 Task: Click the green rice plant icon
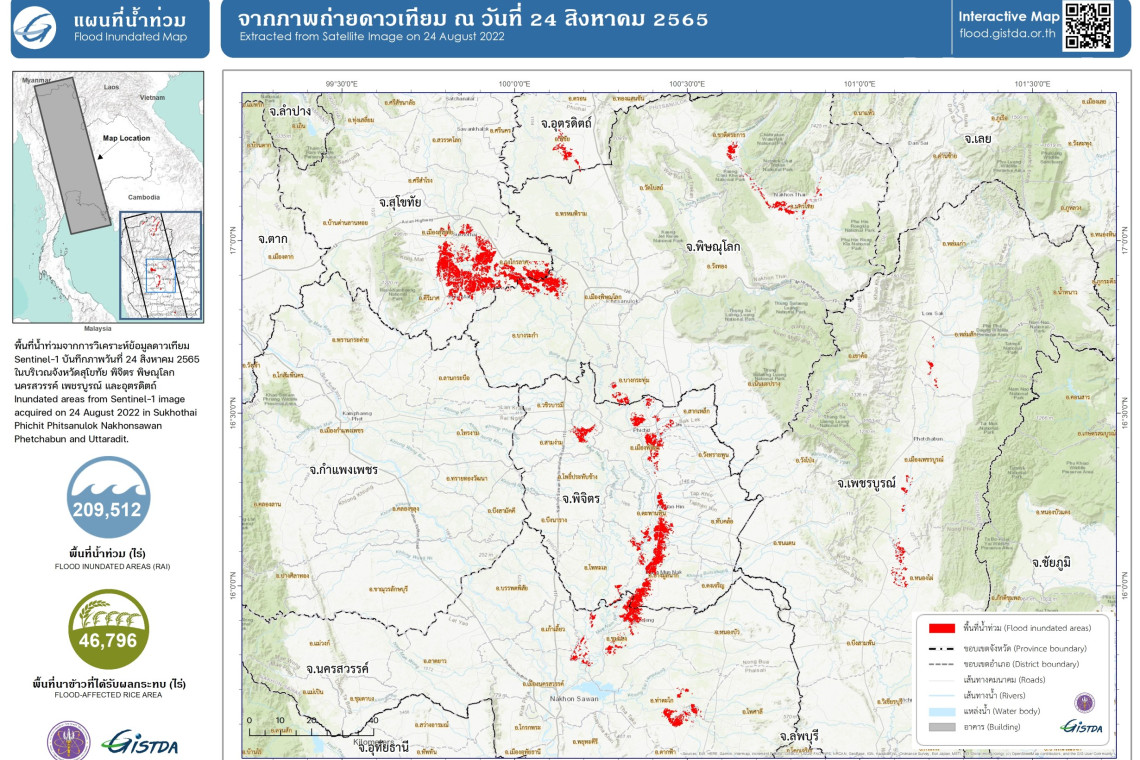pos(108,629)
